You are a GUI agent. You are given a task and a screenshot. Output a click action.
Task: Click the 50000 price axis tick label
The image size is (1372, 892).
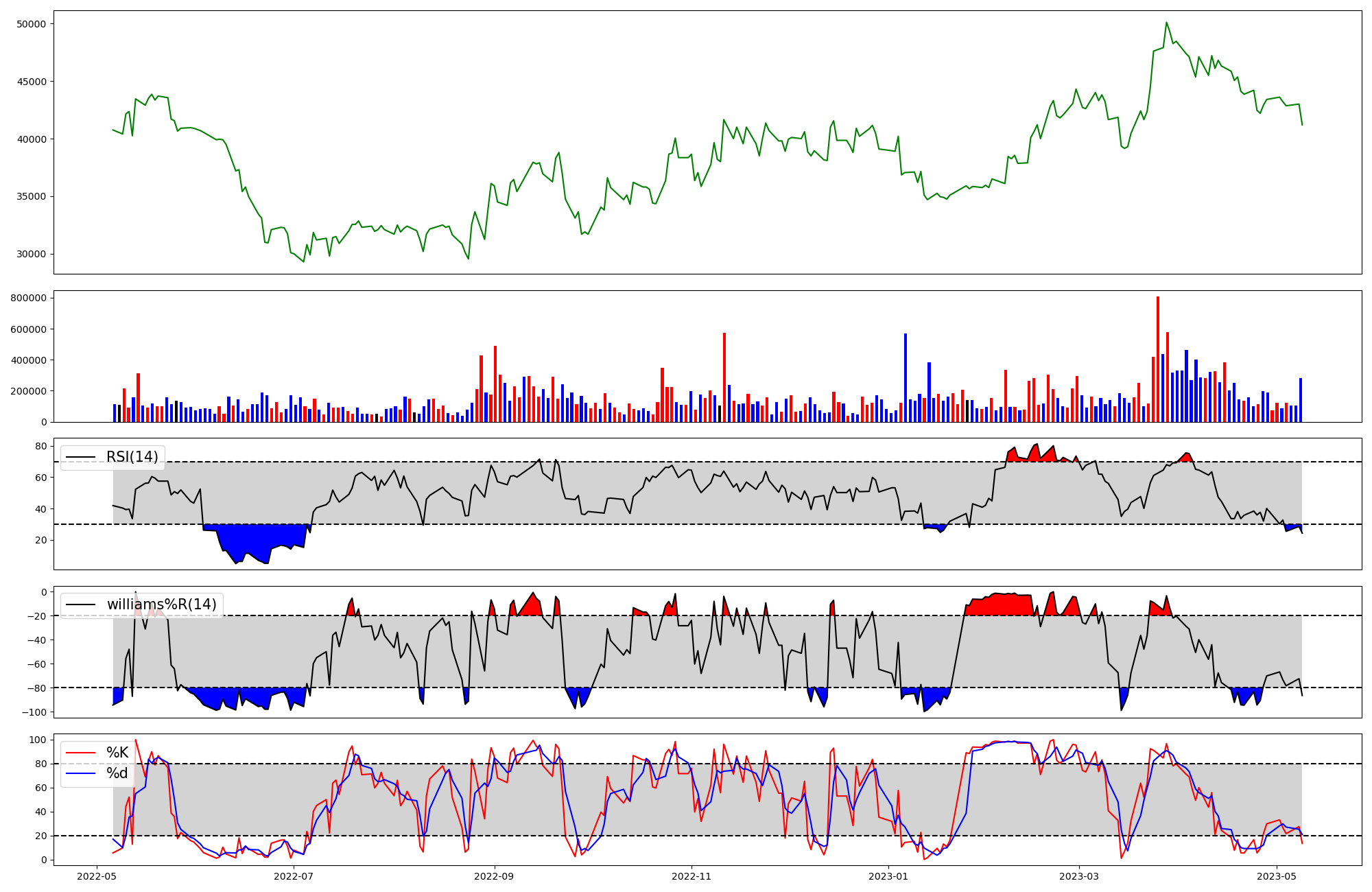coord(31,24)
